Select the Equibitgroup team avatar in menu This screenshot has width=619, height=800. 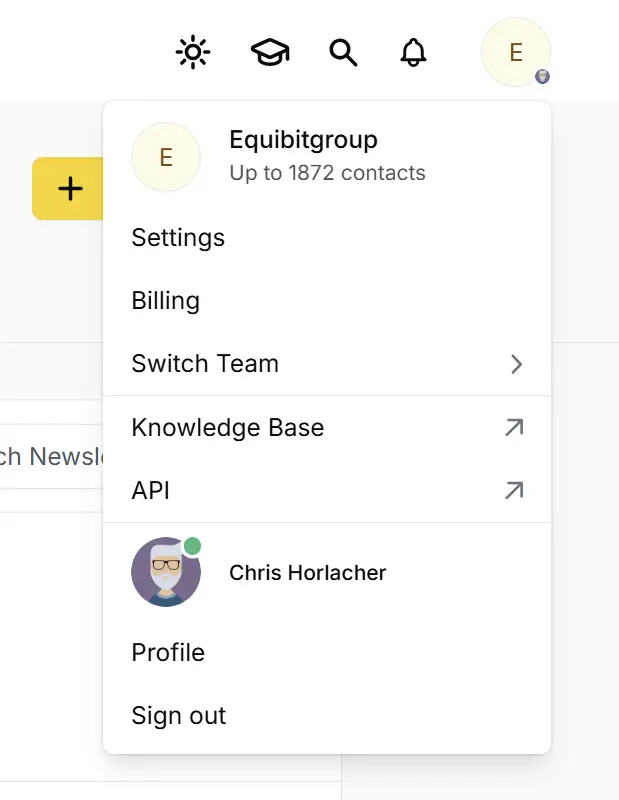[166, 157]
